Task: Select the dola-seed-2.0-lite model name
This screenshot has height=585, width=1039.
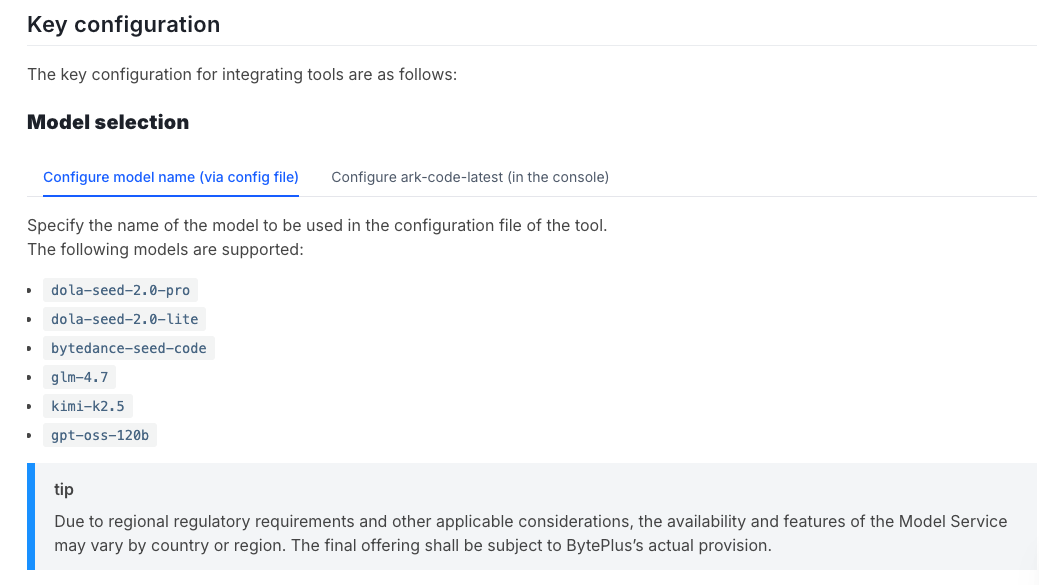Action: [x=125, y=319]
